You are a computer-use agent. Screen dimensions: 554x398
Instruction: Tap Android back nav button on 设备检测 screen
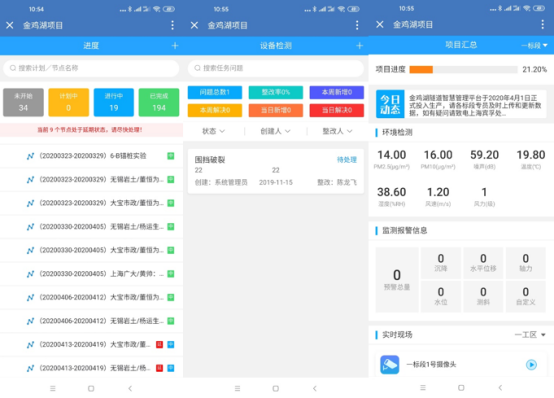[x=315, y=388]
